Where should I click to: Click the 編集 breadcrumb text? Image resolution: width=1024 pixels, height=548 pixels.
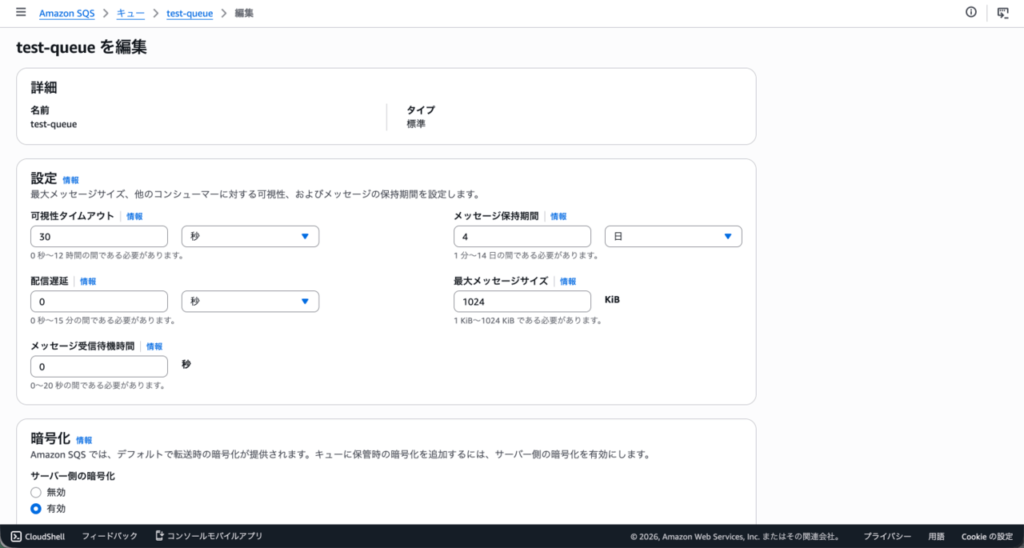pos(244,13)
